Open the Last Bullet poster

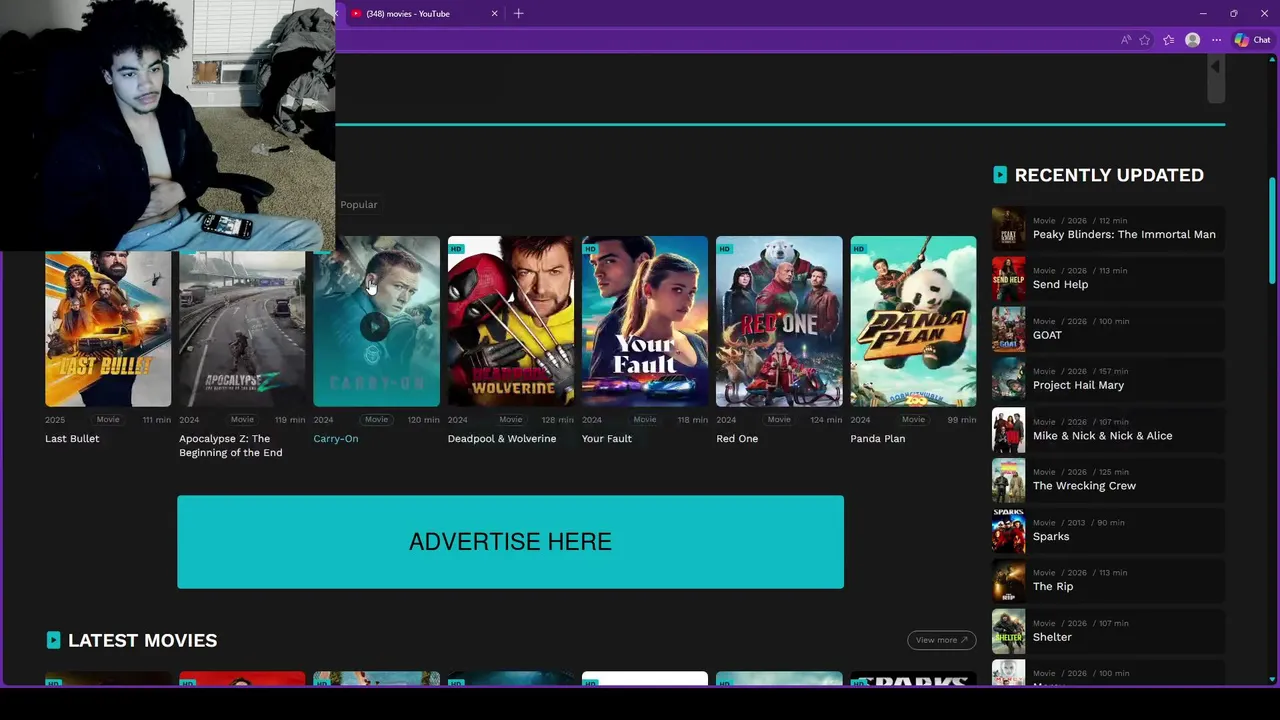tap(108, 329)
